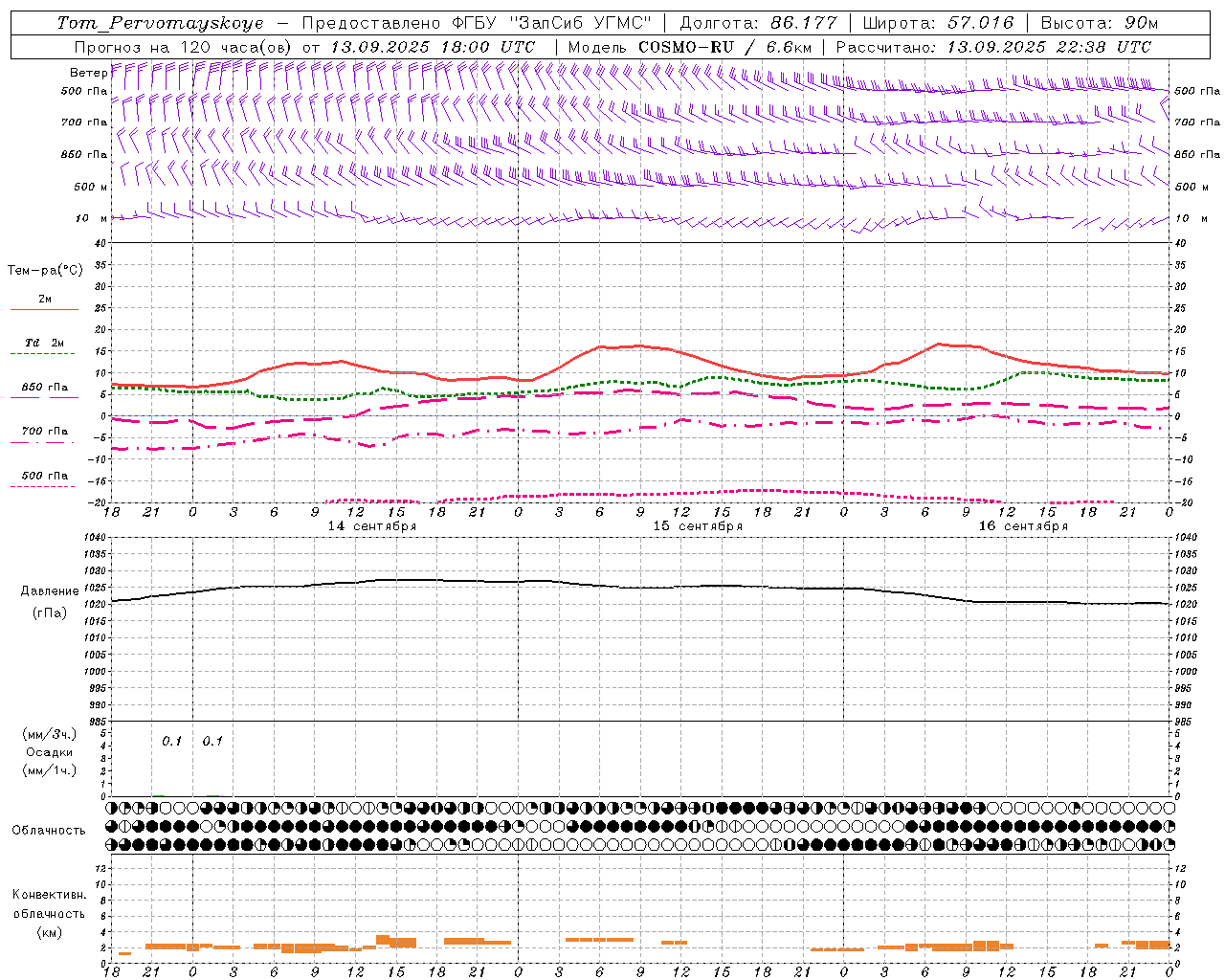Viewport: 1225px width, 980px height.
Task: Click the computed time 22:38 UTC
Action: click(1102, 47)
